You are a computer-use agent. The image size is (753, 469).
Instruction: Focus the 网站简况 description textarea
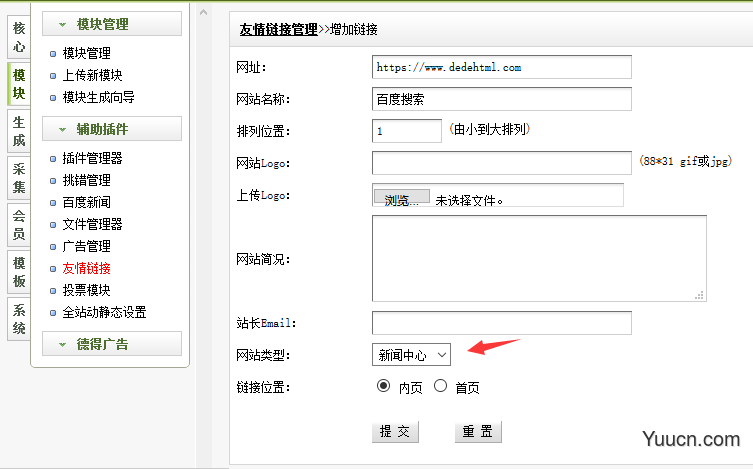[x=538, y=258]
